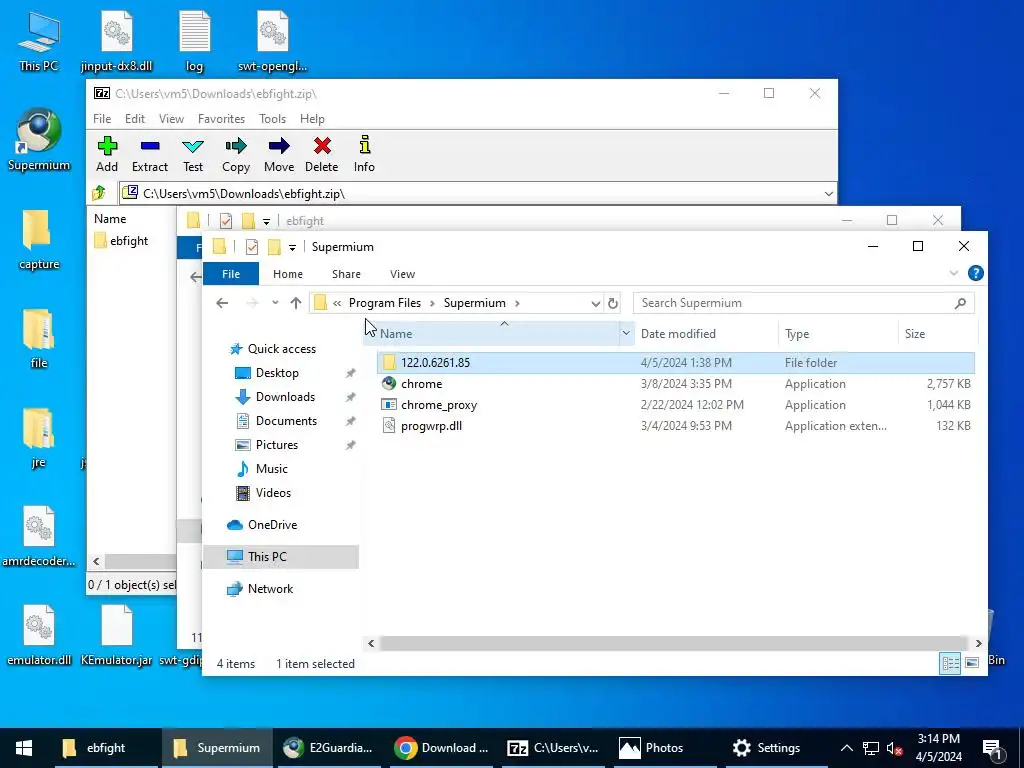Select Network in the navigation pane
This screenshot has height=768, width=1024.
click(x=270, y=589)
